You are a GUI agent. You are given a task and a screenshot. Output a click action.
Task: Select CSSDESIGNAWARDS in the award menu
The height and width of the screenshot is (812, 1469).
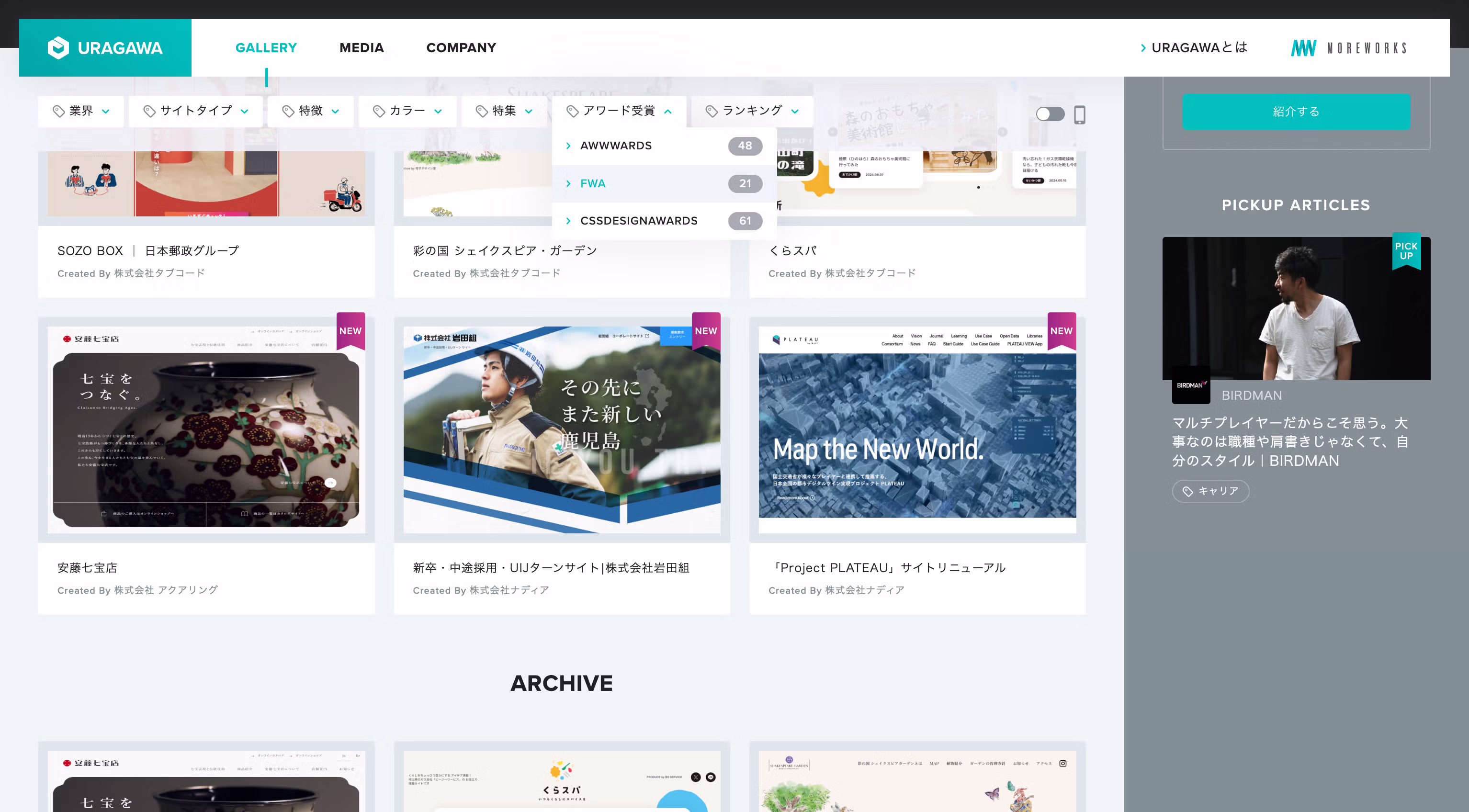point(665,221)
